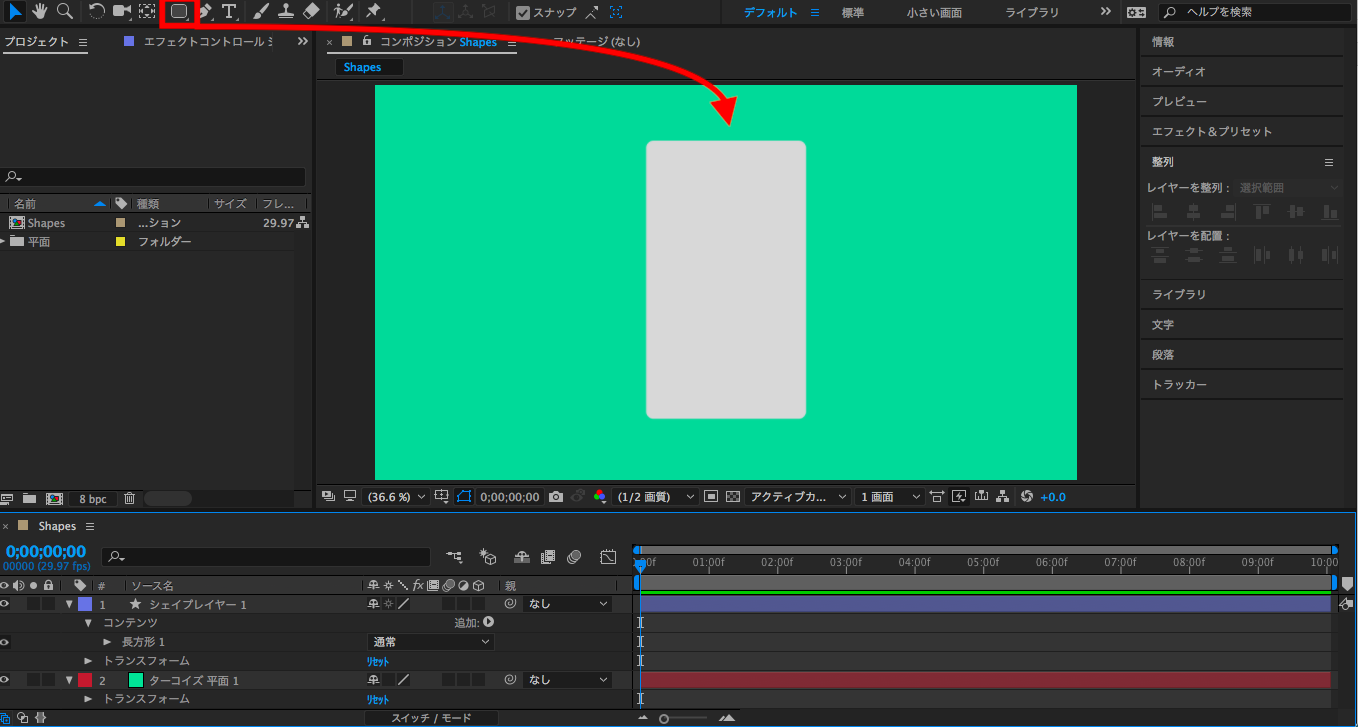This screenshot has width=1358, height=727.
Task: Select the Hand tool
Action: point(40,11)
